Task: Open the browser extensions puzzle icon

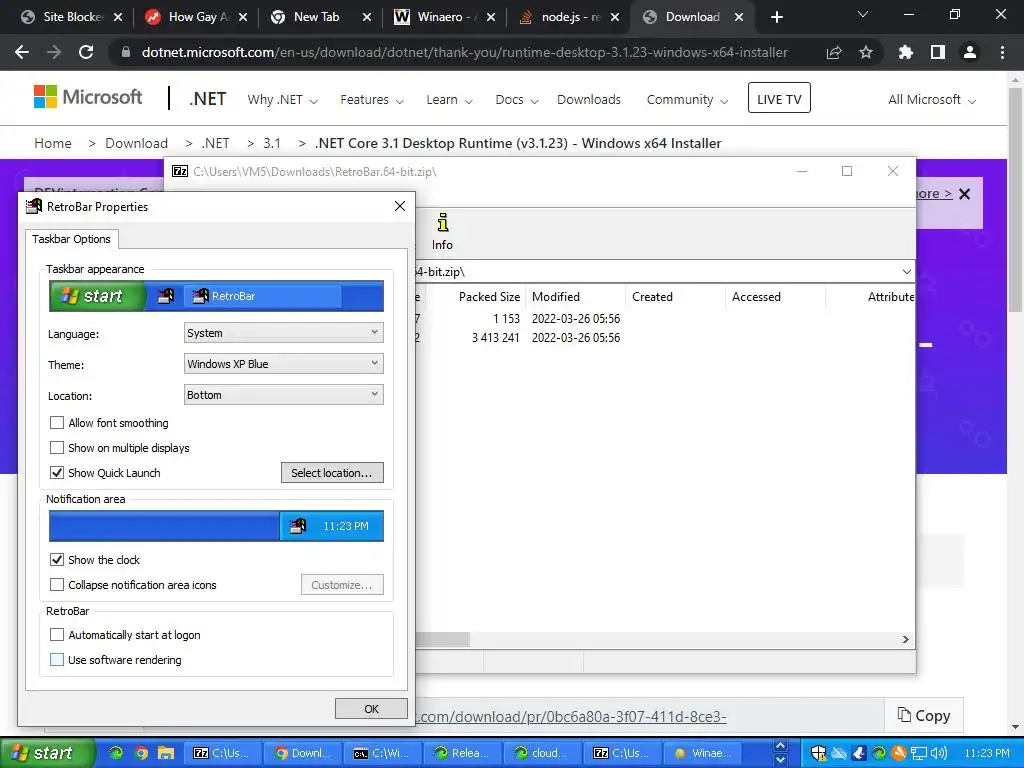Action: coord(906,52)
